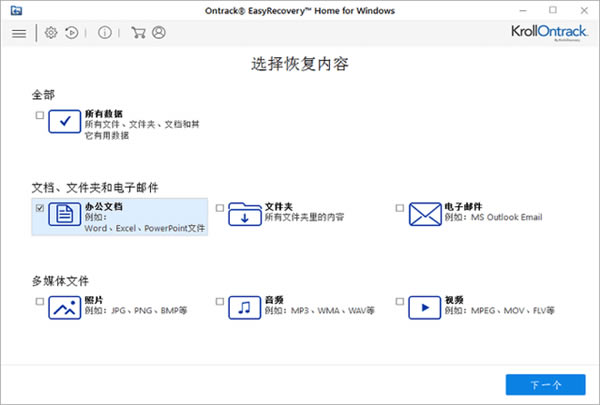This screenshot has width=600, height=405.
Task: Click the 照片 picture icon
Action: click(x=65, y=307)
